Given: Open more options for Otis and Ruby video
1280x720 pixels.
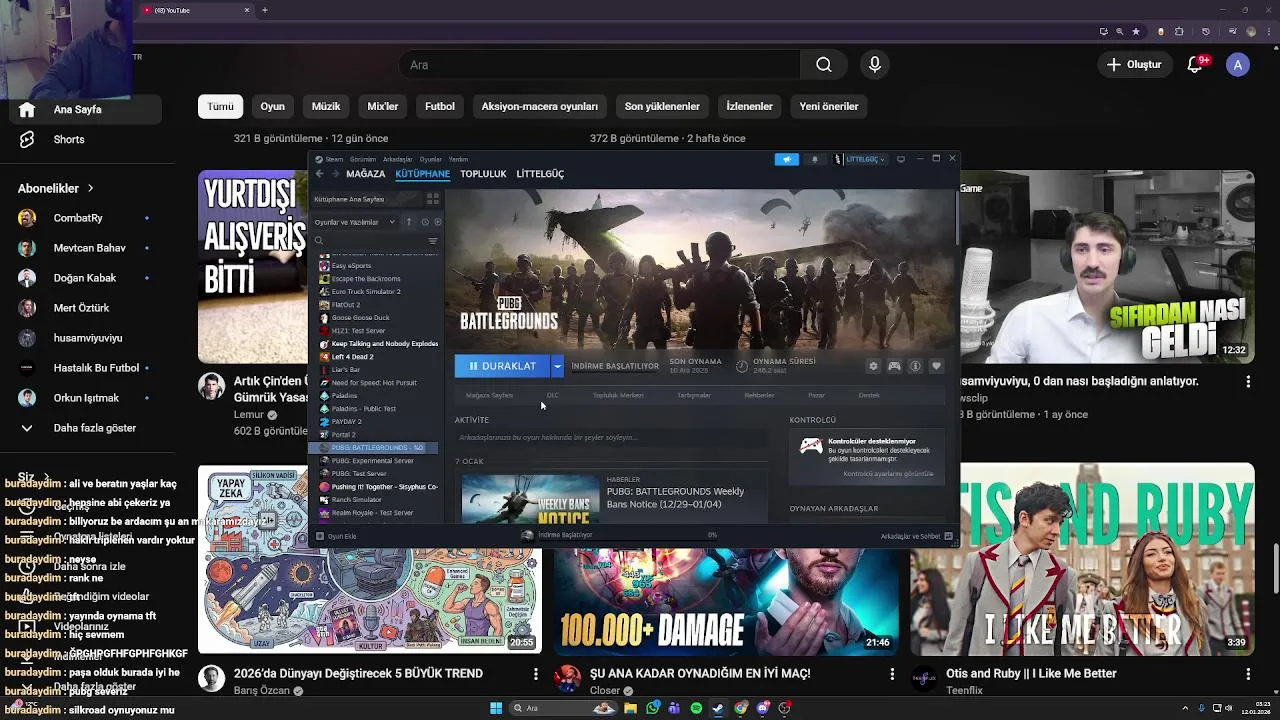Looking at the screenshot, I should click(x=1248, y=675).
